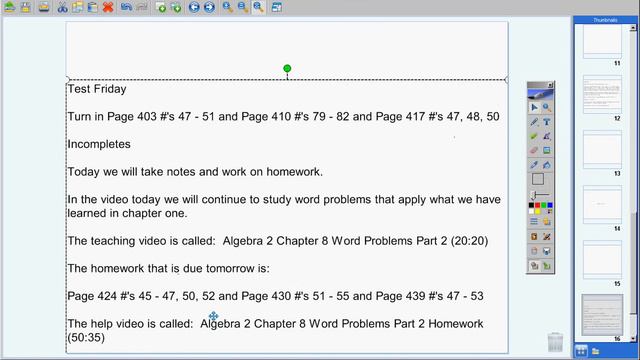Cut selection with the scissors icon

click(62, 7)
